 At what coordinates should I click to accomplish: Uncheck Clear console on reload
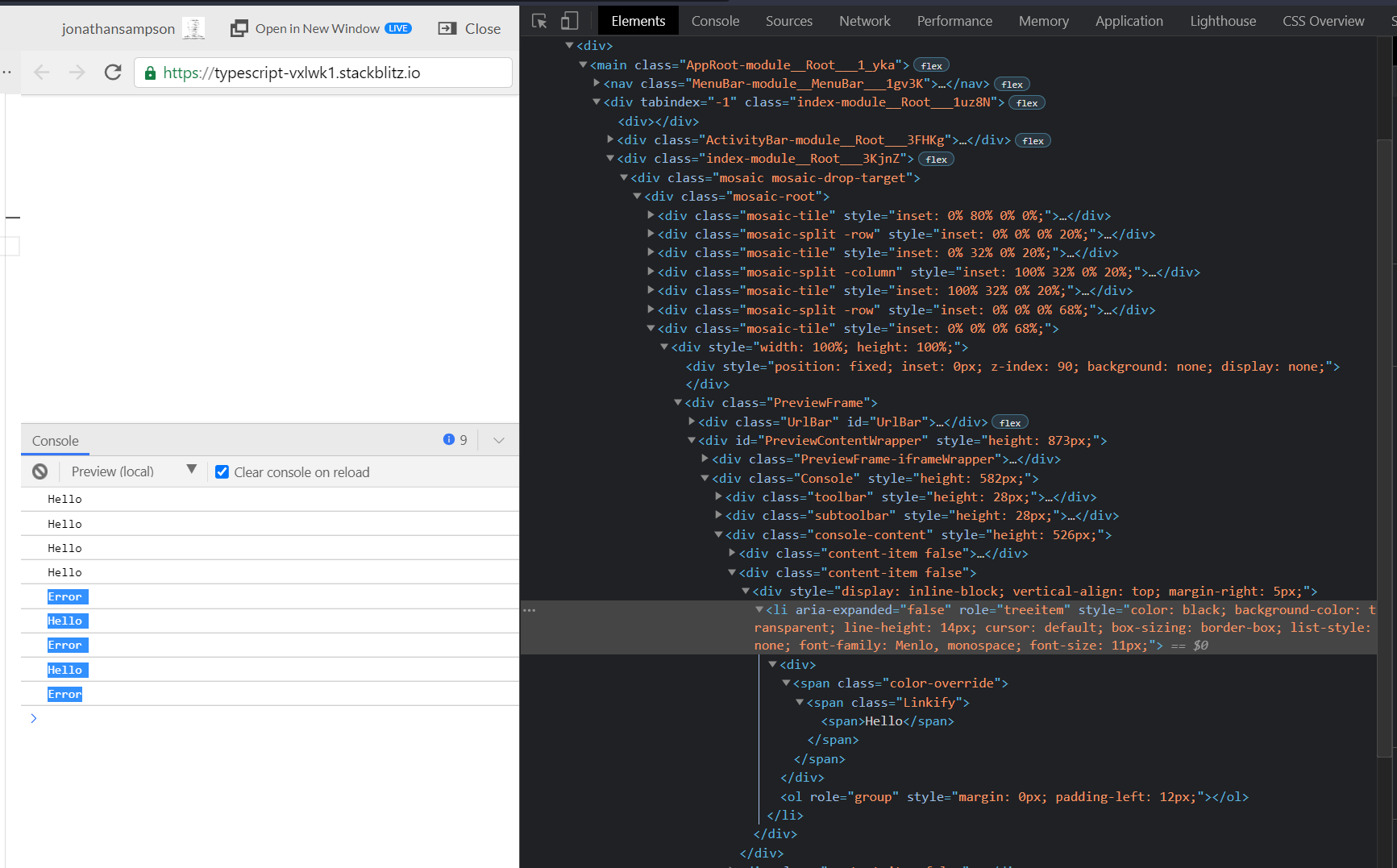click(x=222, y=471)
